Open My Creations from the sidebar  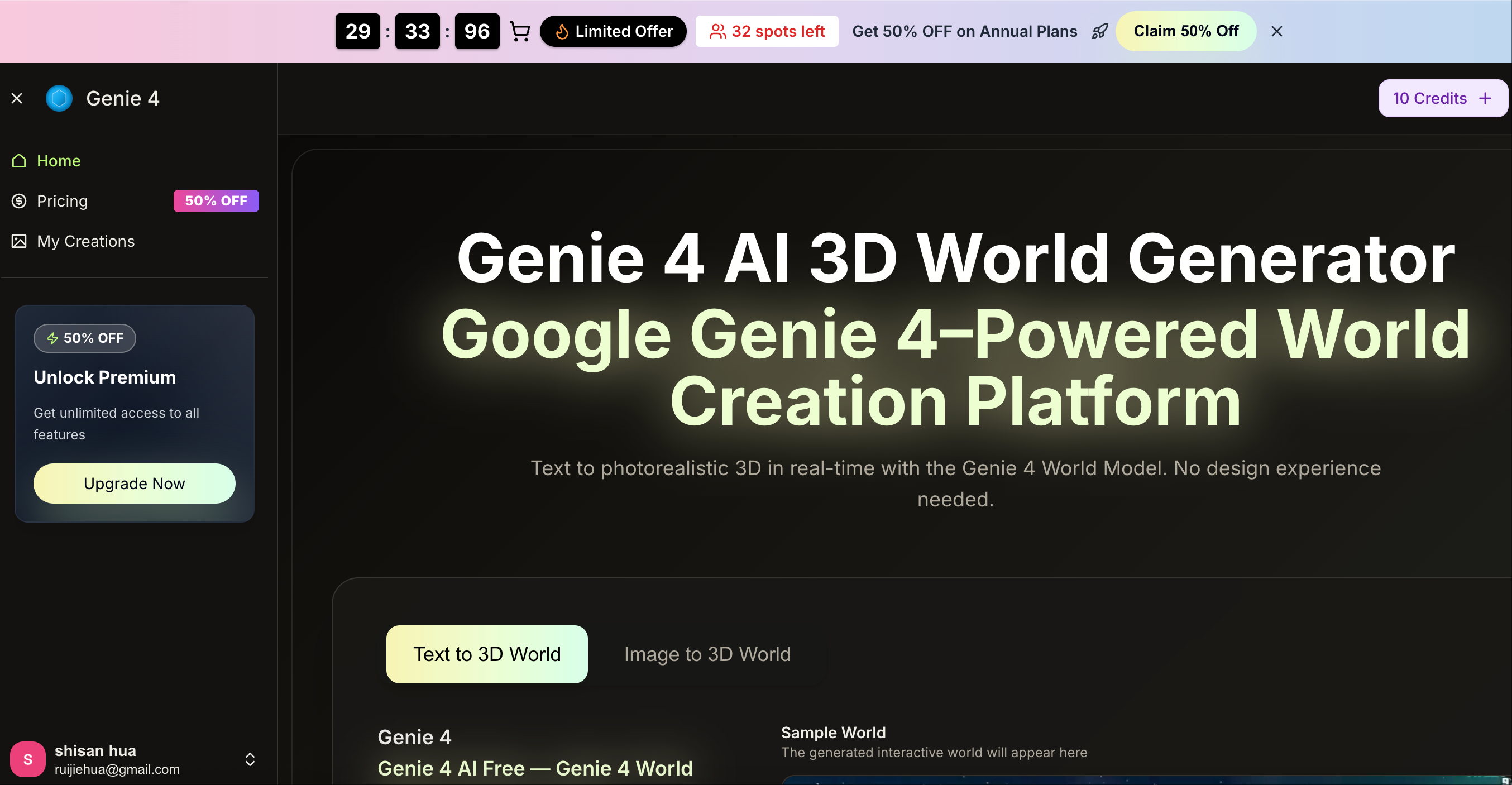pyautogui.click(x=85, y=241)
